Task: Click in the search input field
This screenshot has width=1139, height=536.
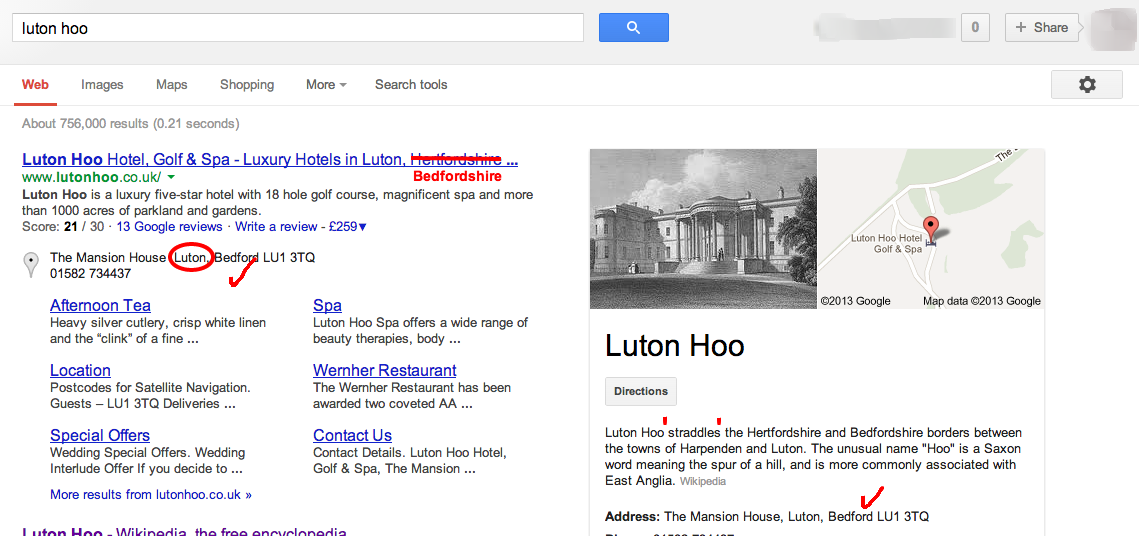Action: (297, 28)
